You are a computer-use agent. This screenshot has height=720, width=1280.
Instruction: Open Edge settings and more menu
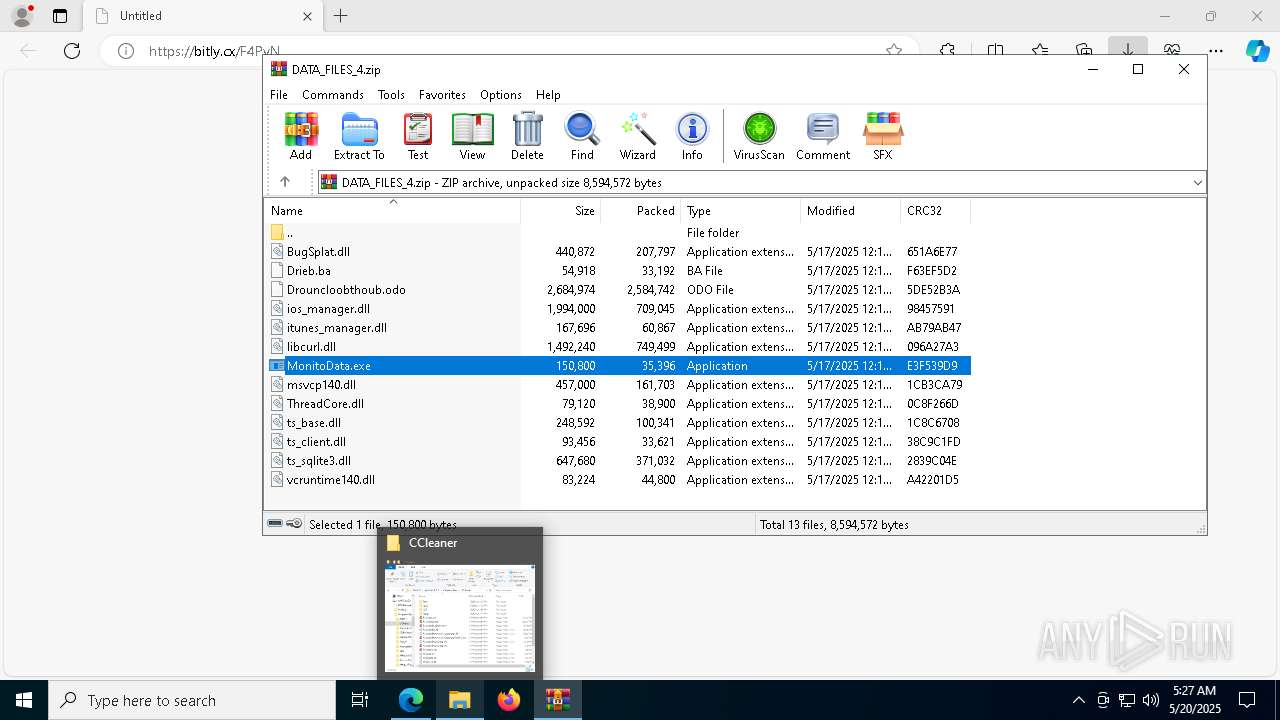coord(1216,50)
